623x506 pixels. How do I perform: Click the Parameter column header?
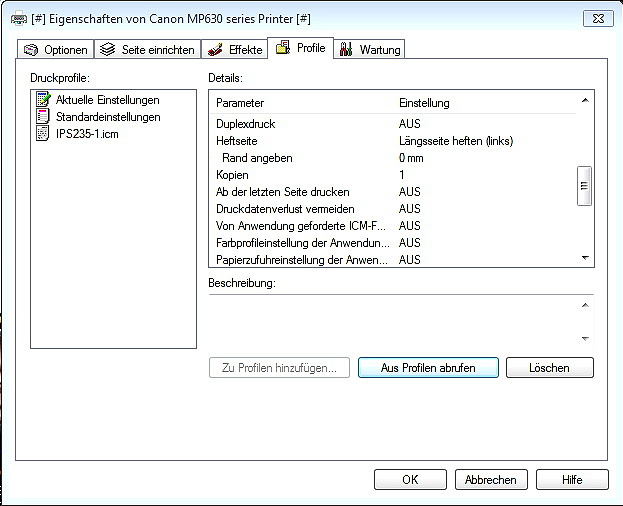tap(240, 103)
